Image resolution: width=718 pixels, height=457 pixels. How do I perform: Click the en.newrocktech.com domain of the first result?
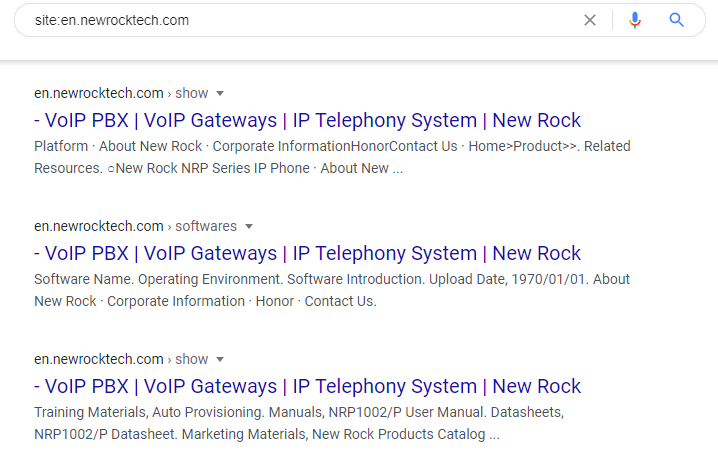tap(98, 93)
